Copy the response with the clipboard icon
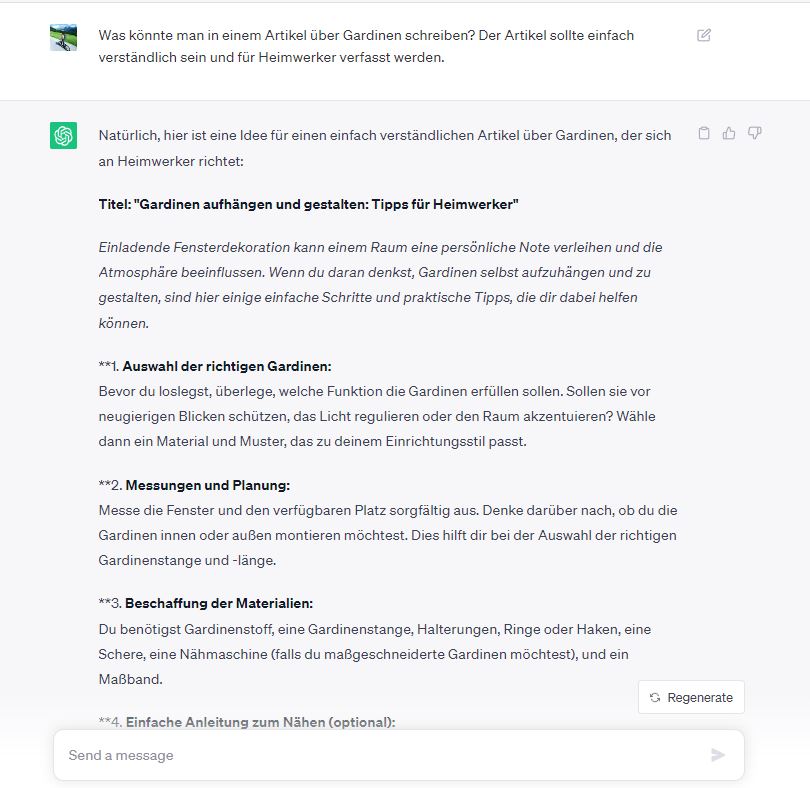 [x=704, y=133]
